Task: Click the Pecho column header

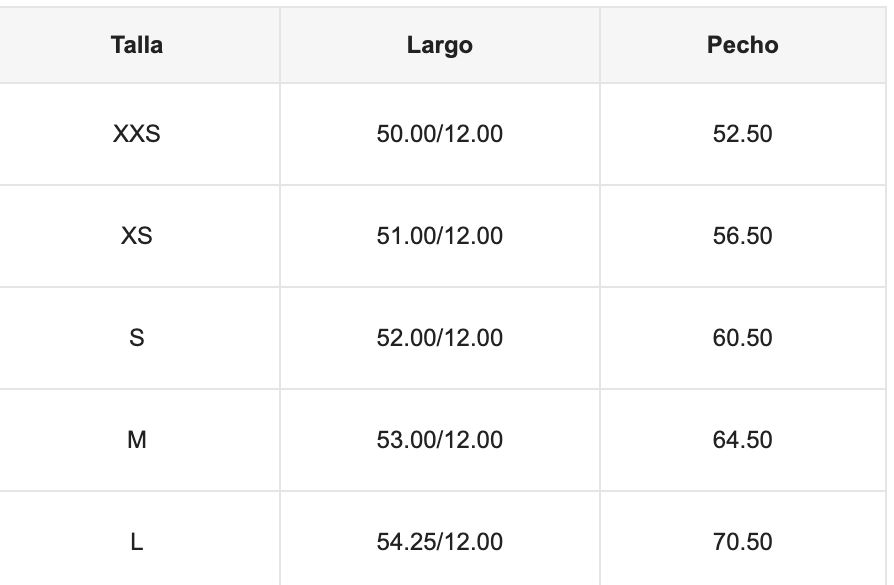Action: pyautogui.click(x=742, y=45)
